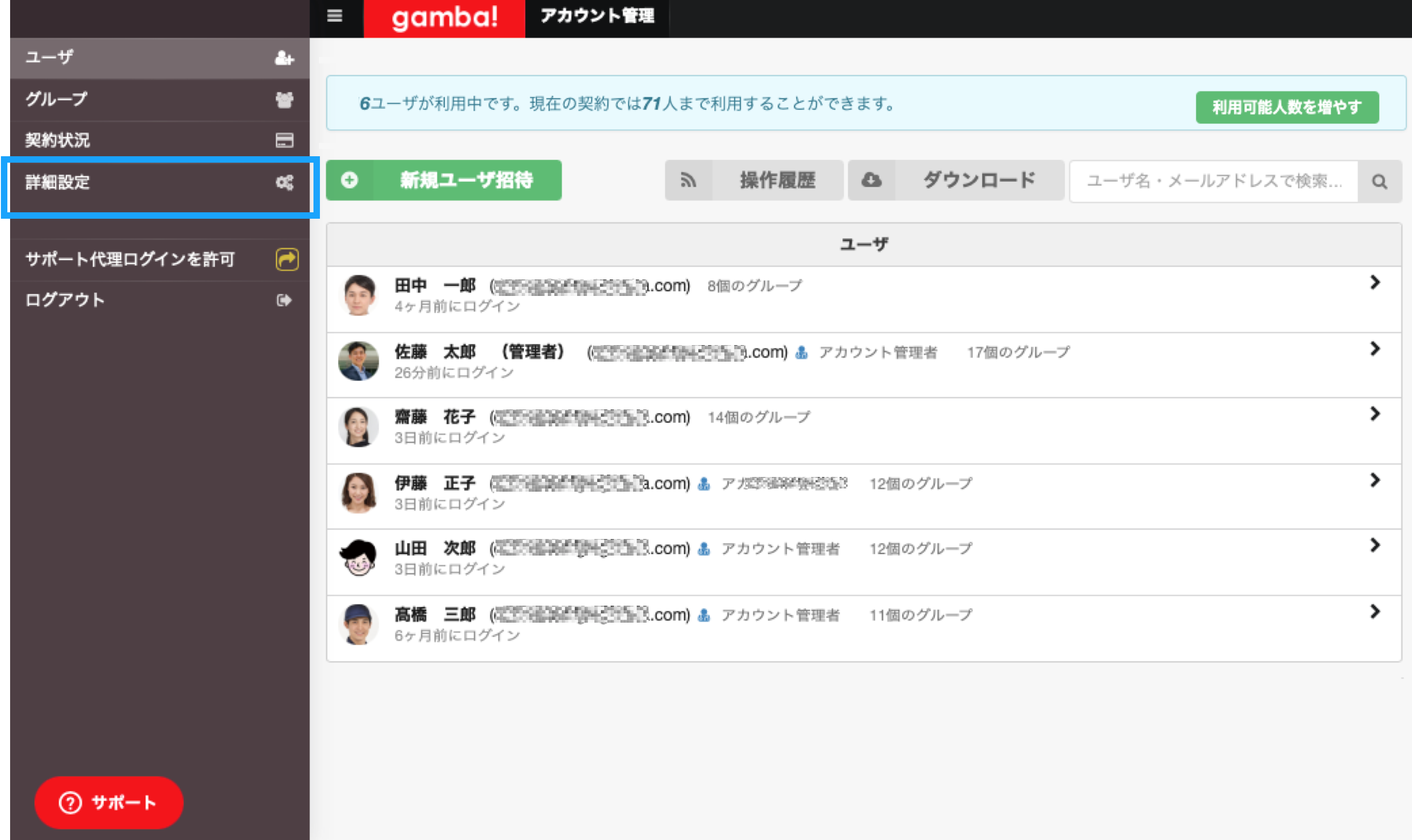The image size is (1412, 840).
Task: Click the name 山田 次郎
Action: [435, 548]
